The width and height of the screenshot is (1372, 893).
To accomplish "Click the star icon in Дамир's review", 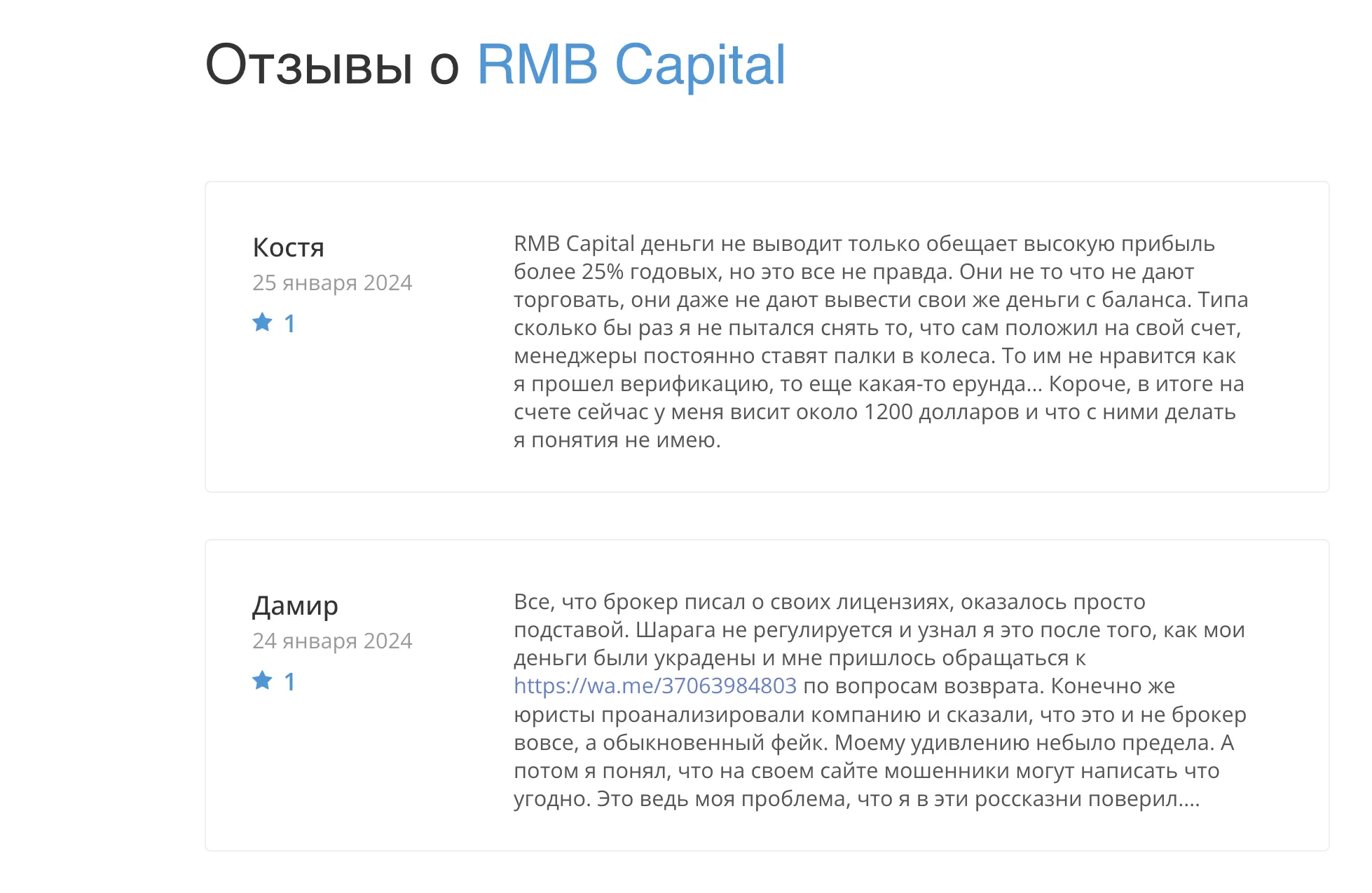I will point(262,681).
